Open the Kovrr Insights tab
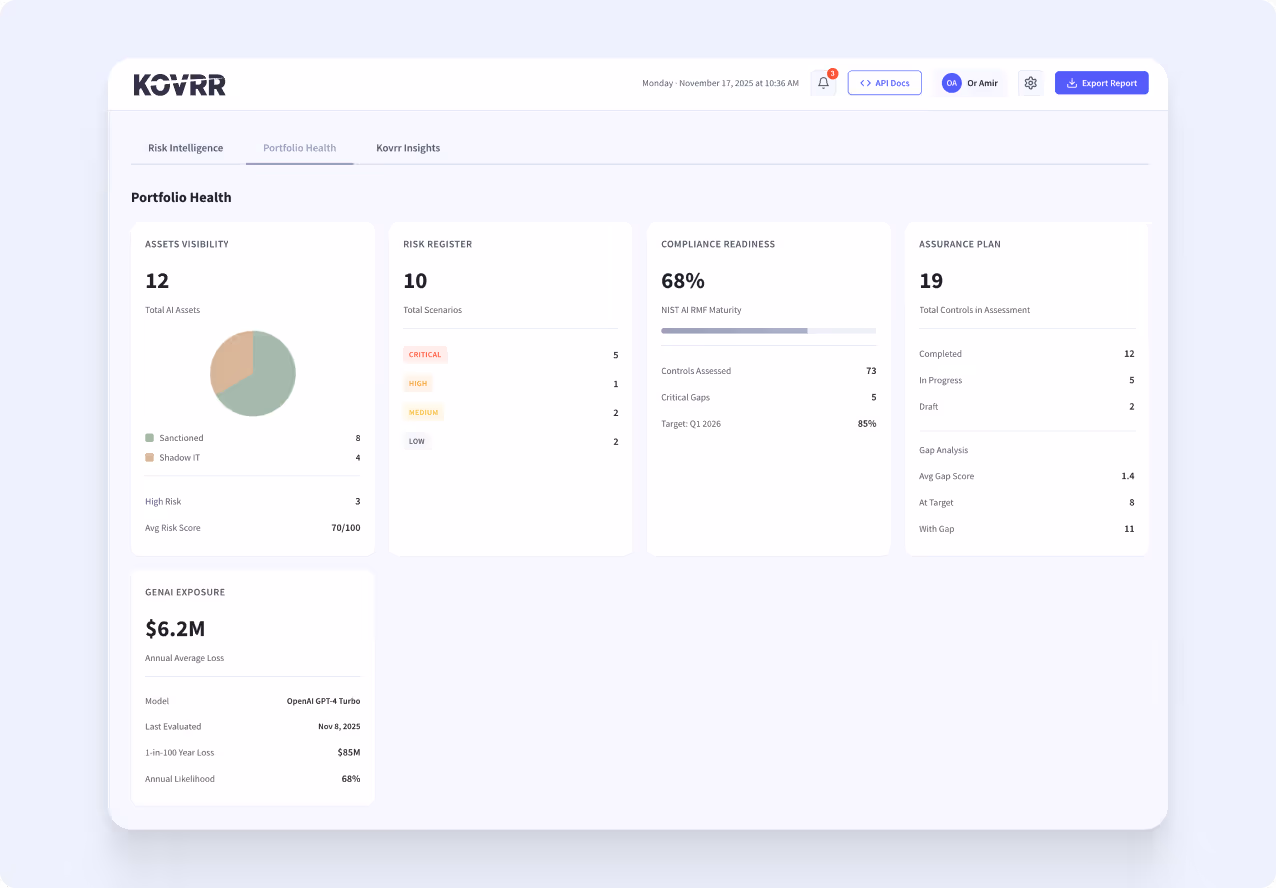 click(x=408, y=147)
